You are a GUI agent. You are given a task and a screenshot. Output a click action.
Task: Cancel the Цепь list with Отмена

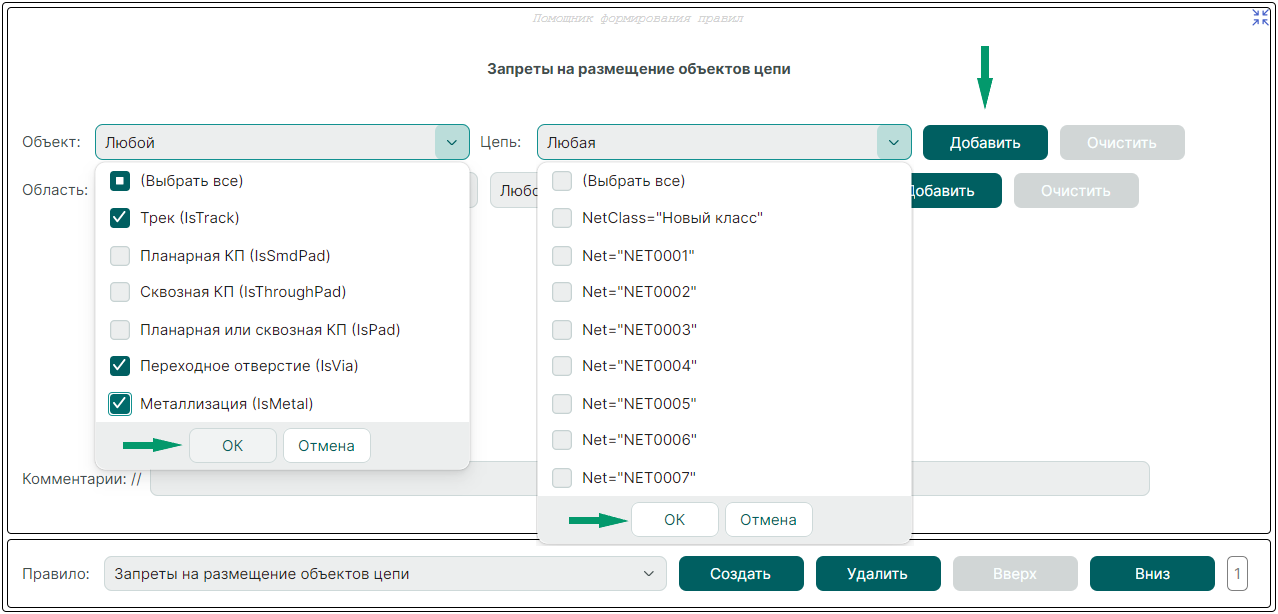tap(768, 520)
